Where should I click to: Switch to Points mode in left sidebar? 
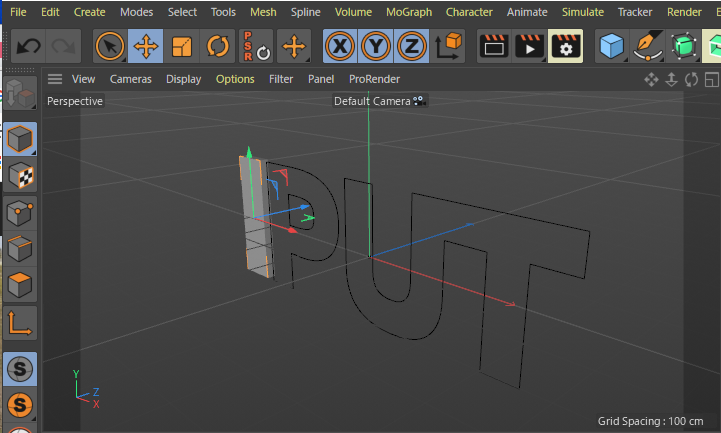point(20,212)
